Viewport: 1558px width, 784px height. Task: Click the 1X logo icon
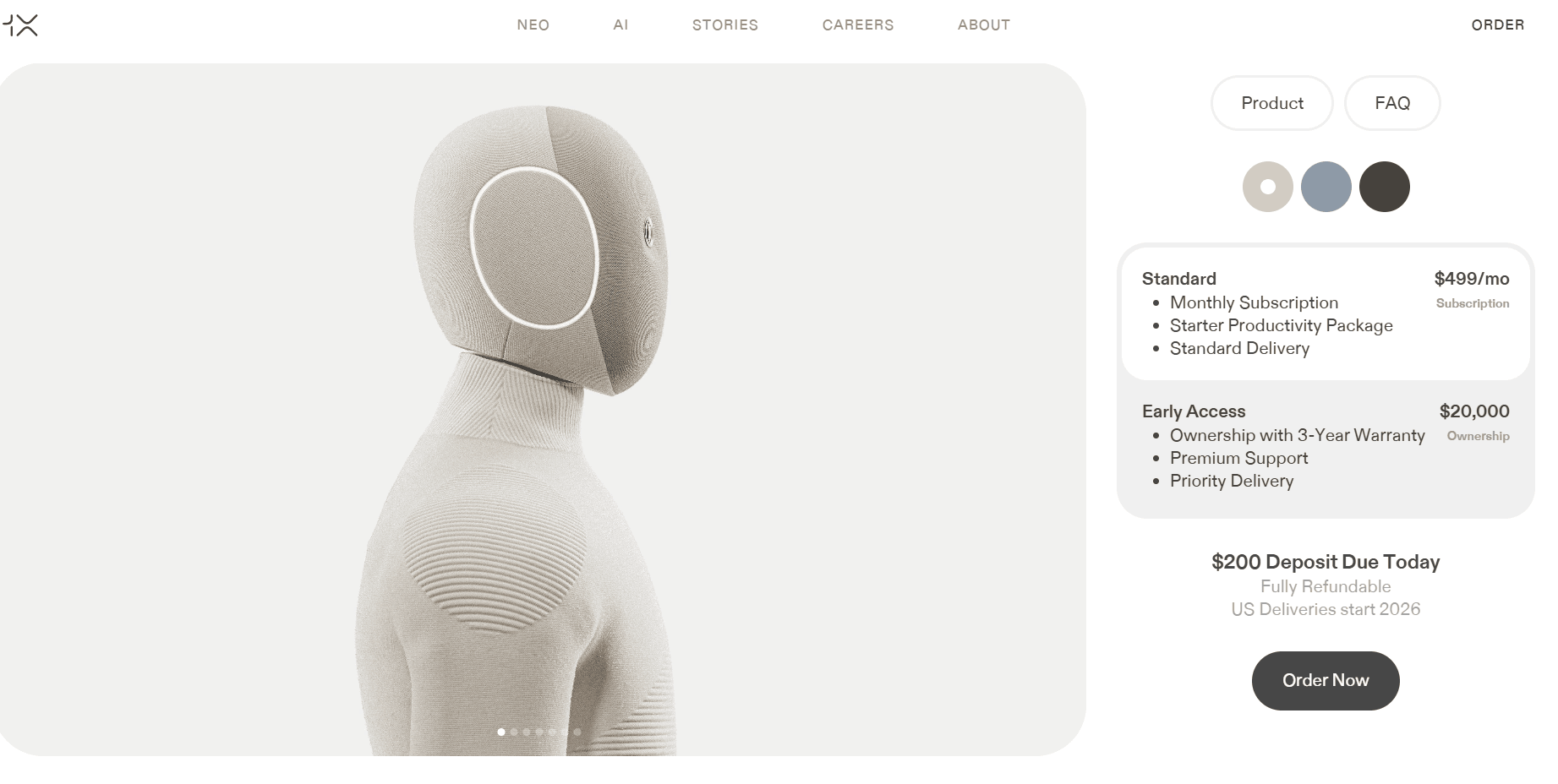(19, 25)
